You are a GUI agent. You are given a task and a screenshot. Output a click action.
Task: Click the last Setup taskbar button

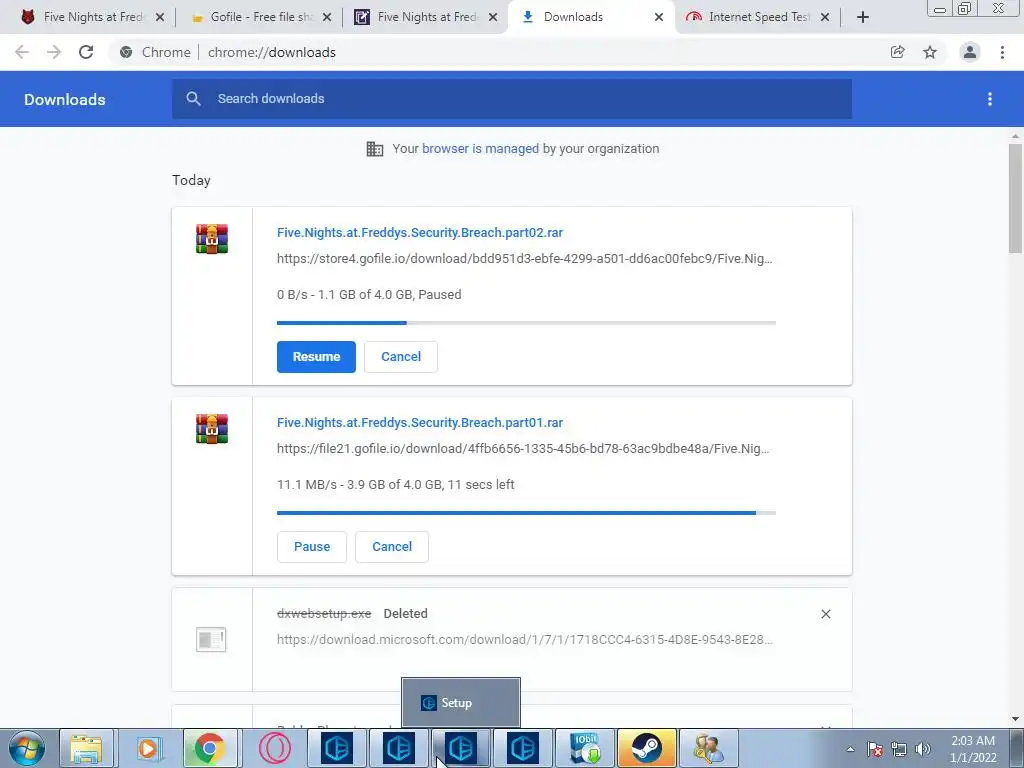tap(522, 748)
